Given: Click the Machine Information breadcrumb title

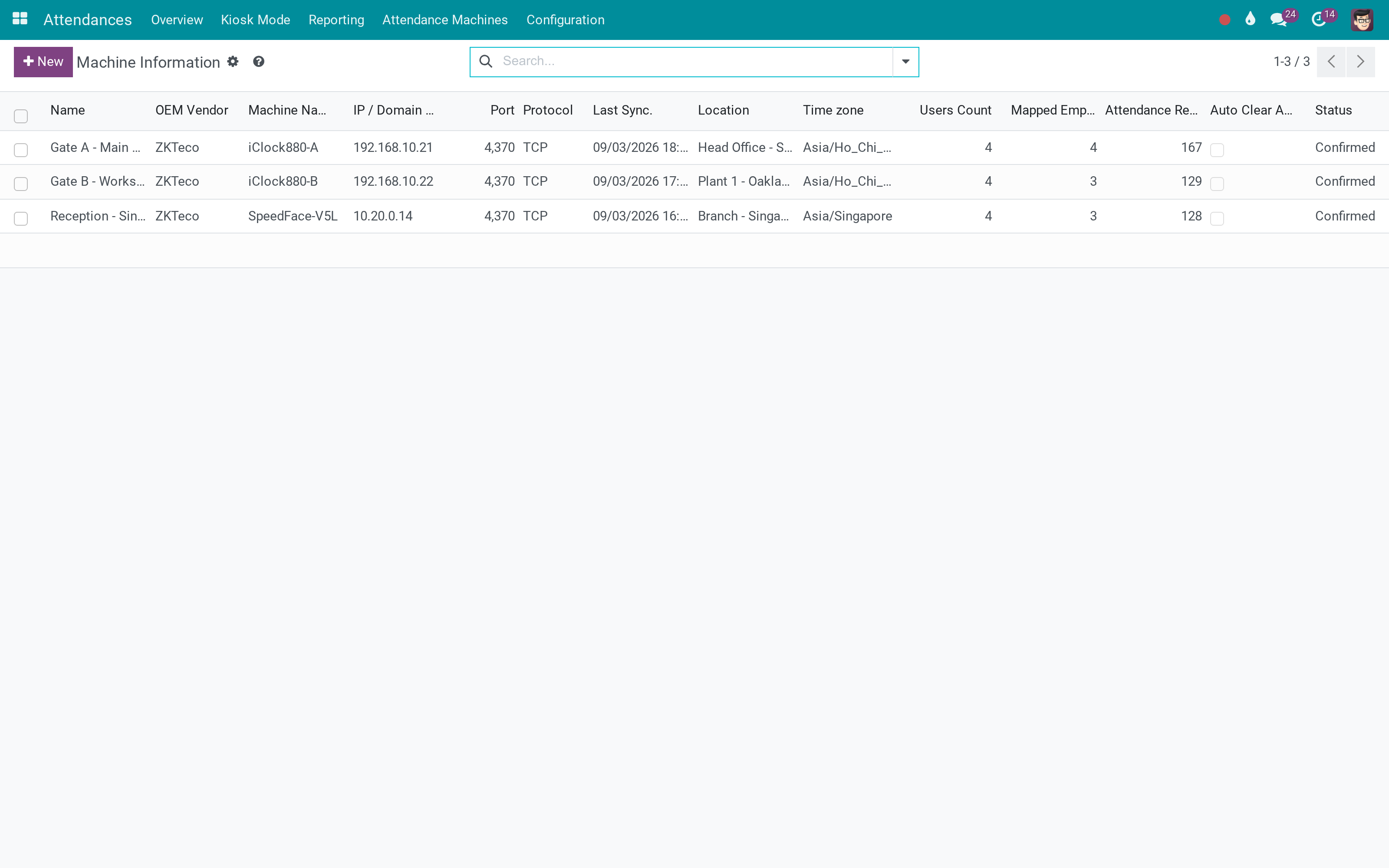Looking at the screenshot, I should point(148,62).
